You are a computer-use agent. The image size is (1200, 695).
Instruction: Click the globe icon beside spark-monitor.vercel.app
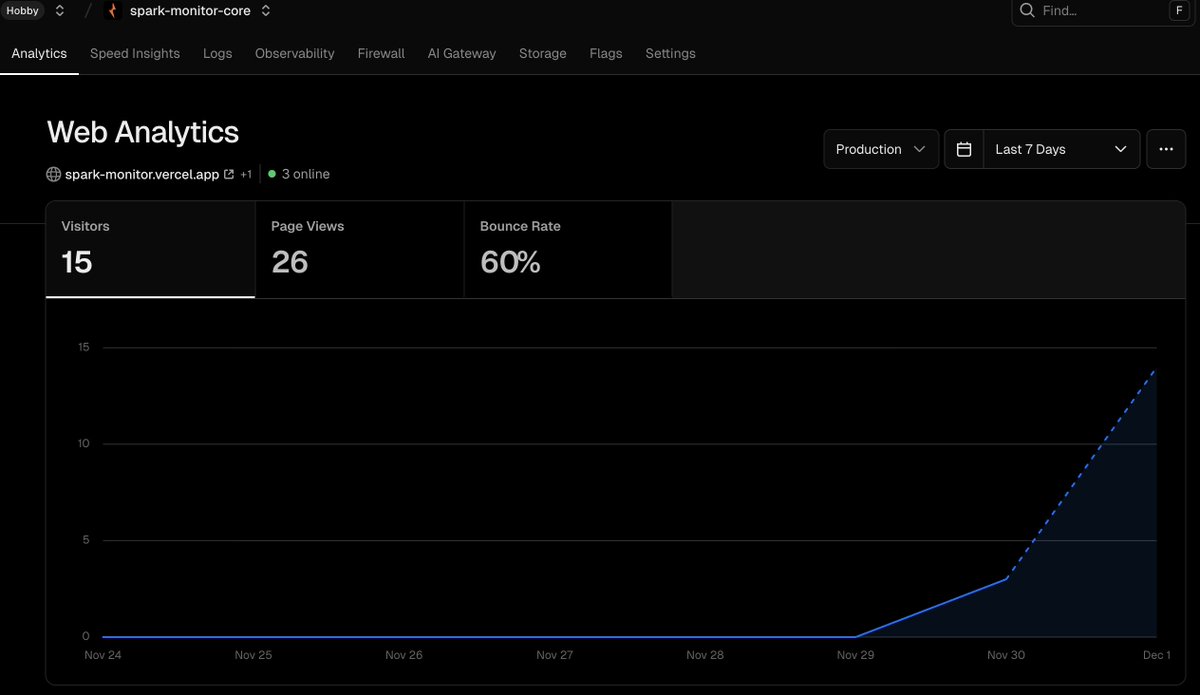point(54,174)
